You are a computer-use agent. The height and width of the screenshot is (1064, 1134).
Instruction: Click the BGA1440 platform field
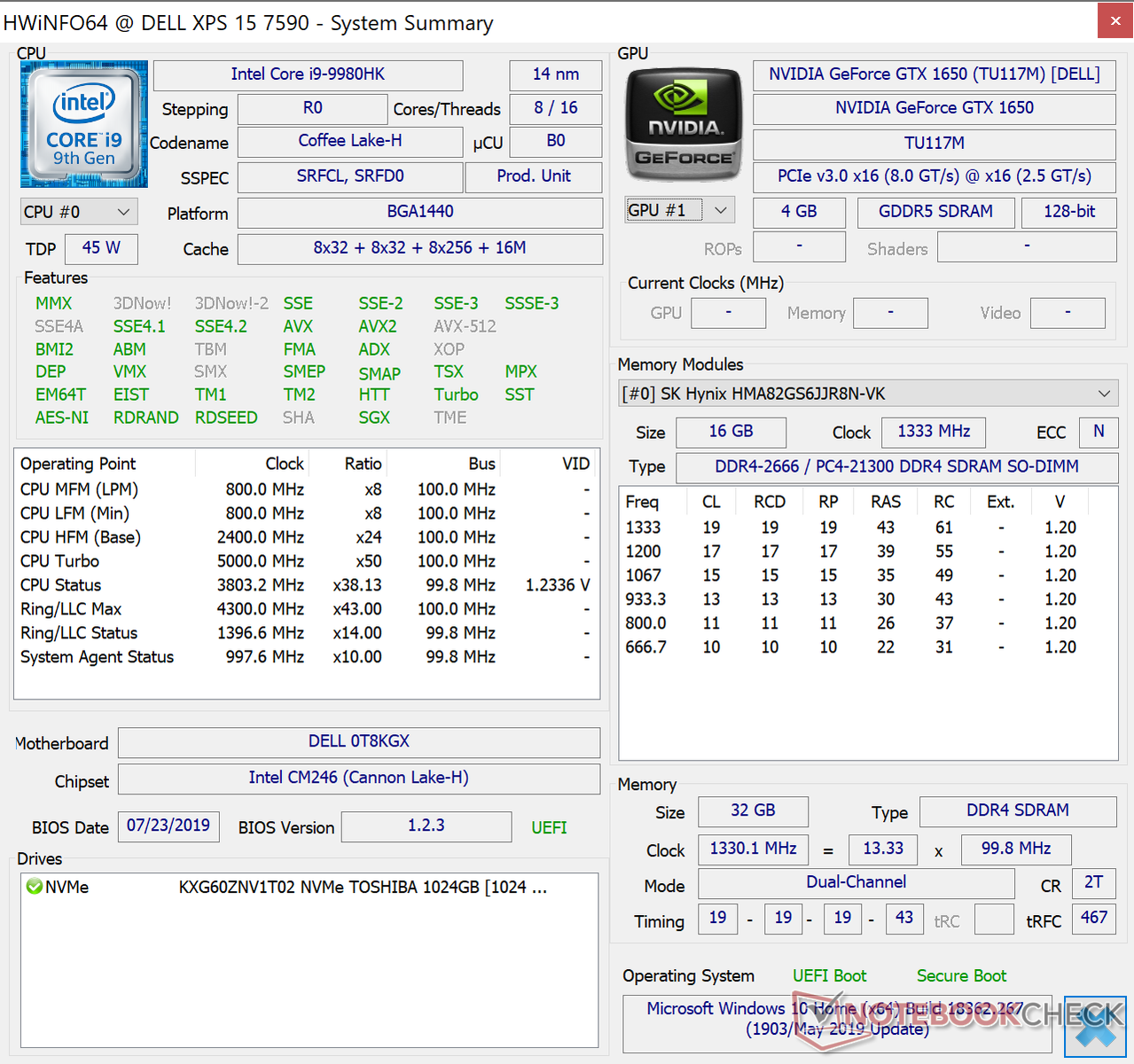tap(420, 213)
